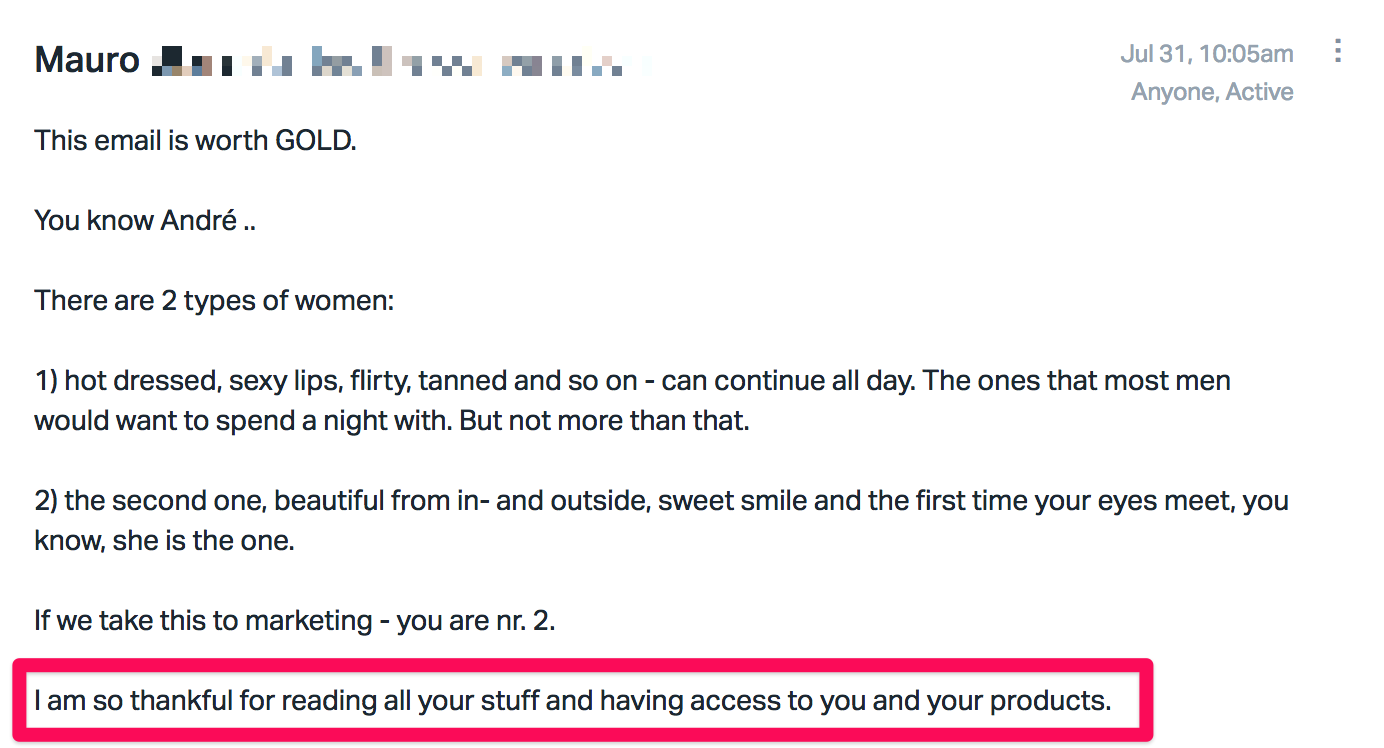This screenshot has width=1384, height=748.
Task: Click 'If we take this to marketing' line
Action: point(295,620)
